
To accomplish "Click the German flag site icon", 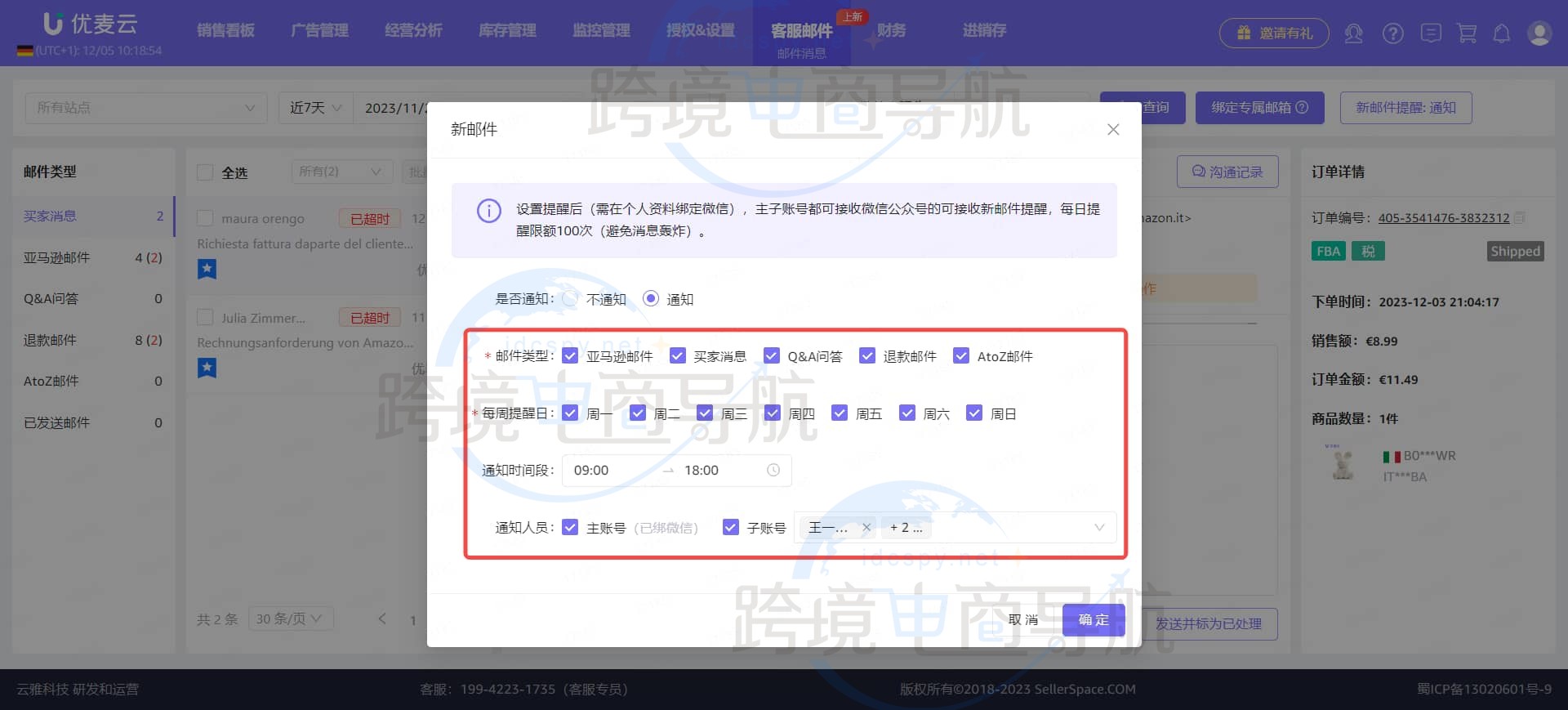I will 24,51.
